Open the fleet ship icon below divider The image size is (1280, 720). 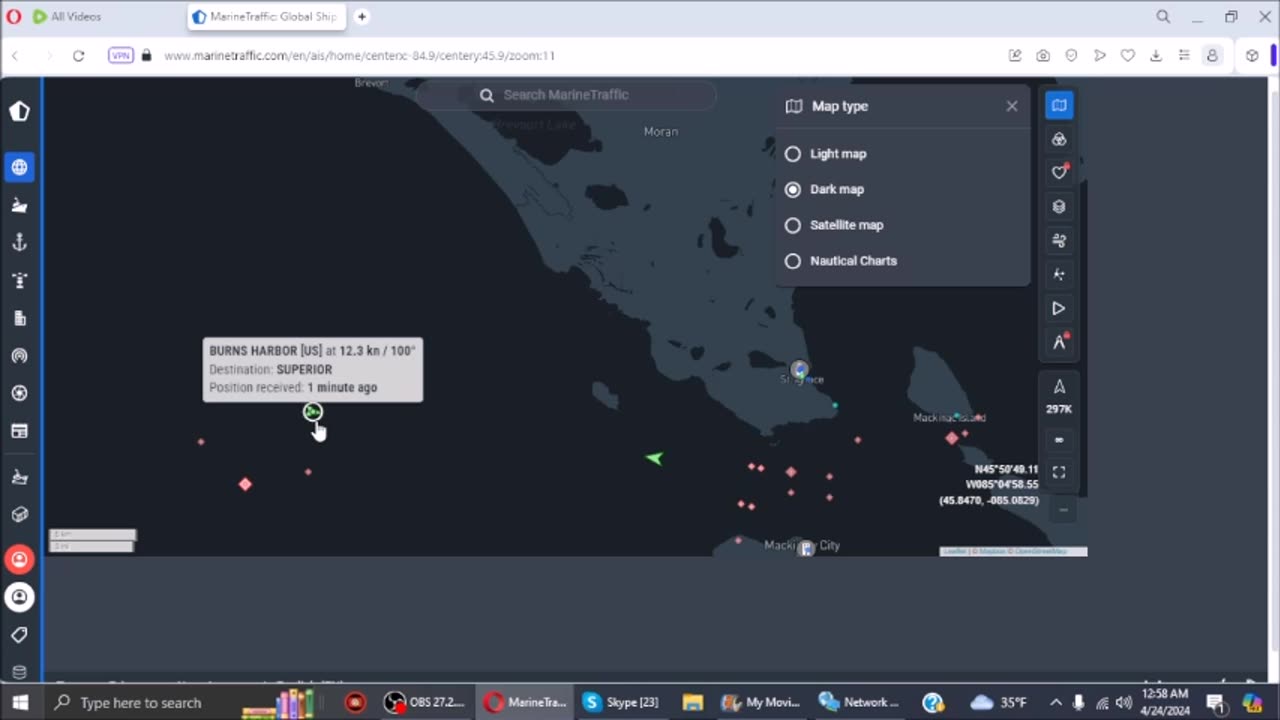coord(20,477)
